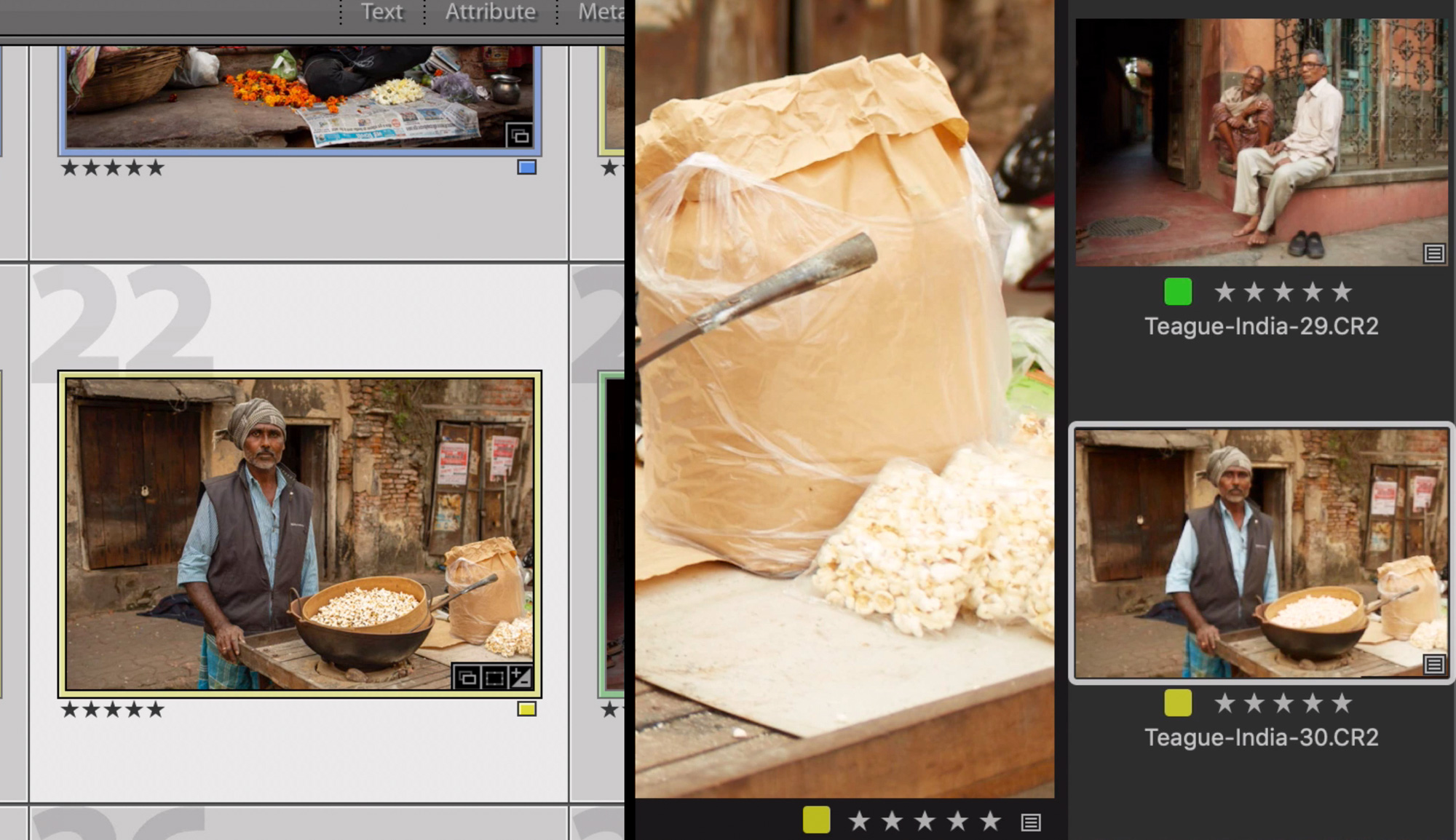
Task: Set star rating below popcorn vendor grid photo
Action: pyautogui.click(x=113, y=710)
